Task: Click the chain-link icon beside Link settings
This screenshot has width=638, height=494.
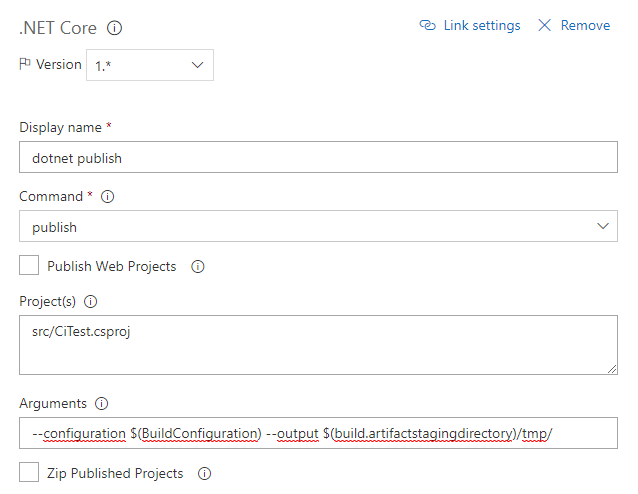Action: 428,25
